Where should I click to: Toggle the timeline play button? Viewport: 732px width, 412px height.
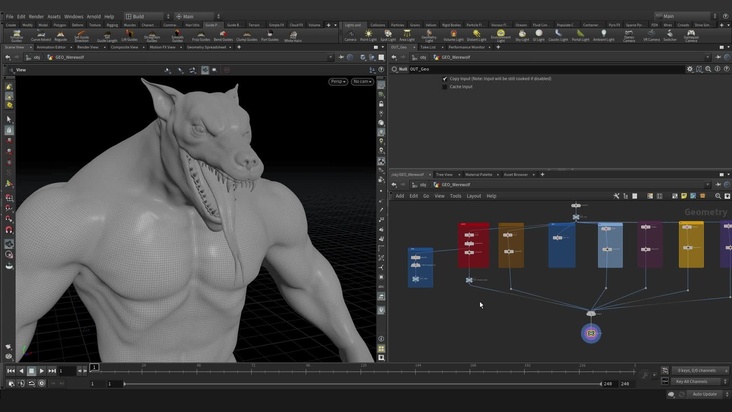[42, 371]
